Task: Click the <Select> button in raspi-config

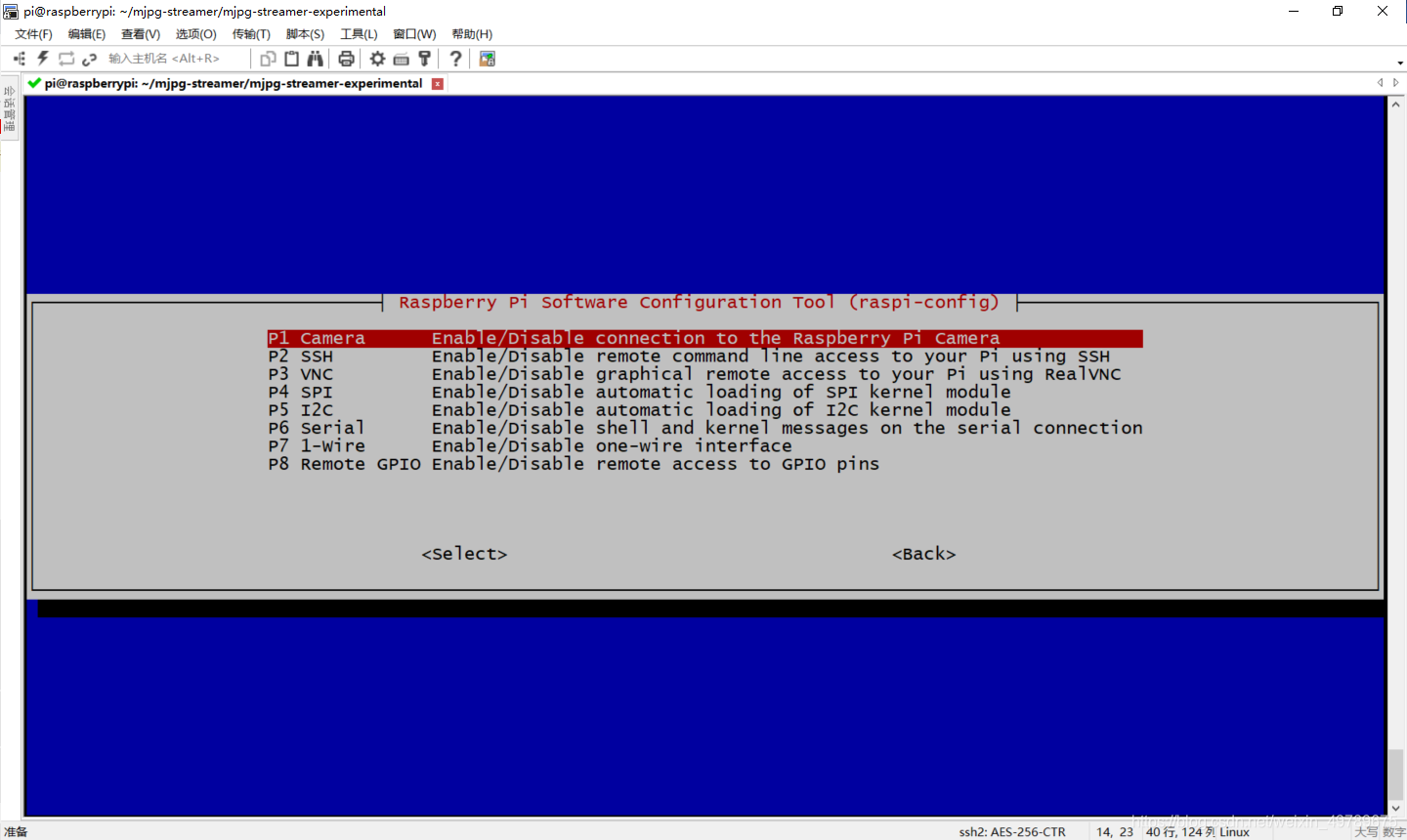Action: (464, 554)
